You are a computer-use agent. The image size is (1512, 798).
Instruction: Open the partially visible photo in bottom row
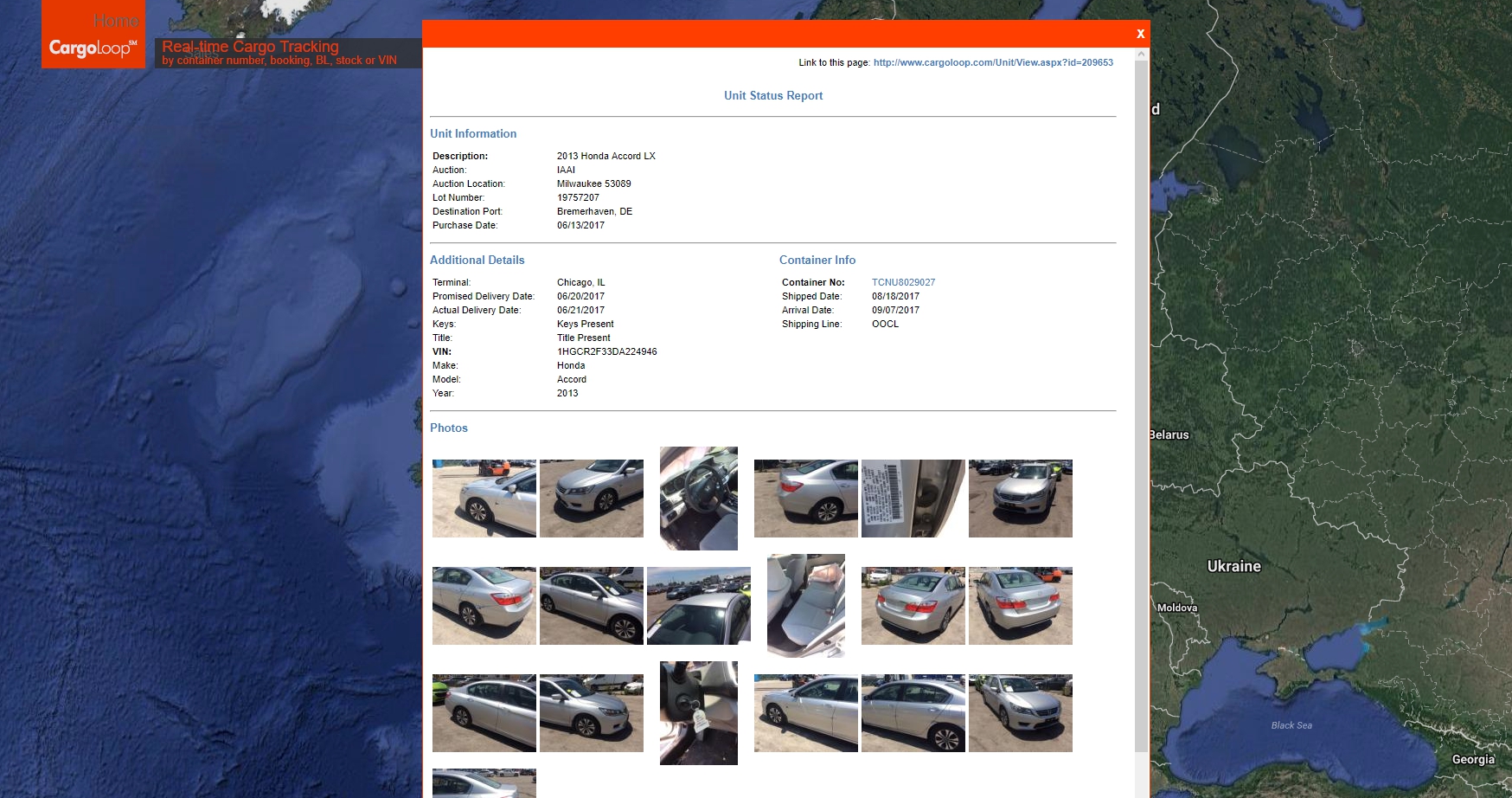[x=484, y=783]
